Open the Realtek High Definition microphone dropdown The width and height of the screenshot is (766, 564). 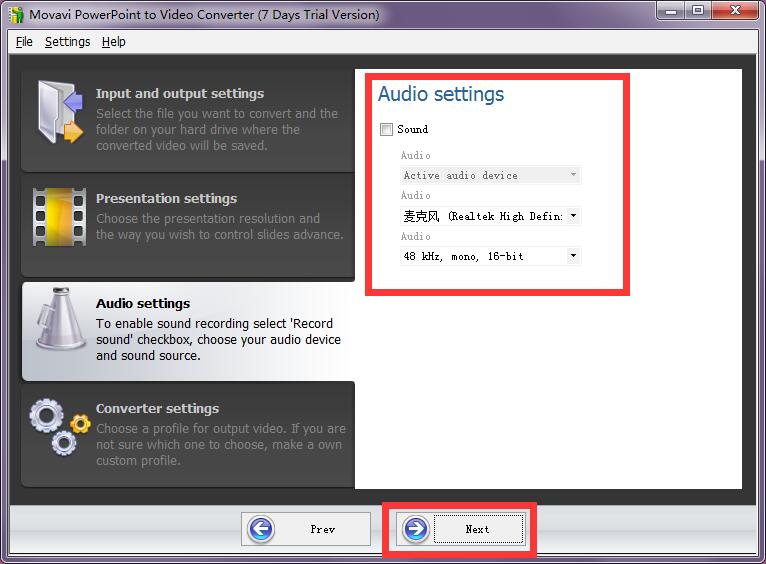pos(490,216)
